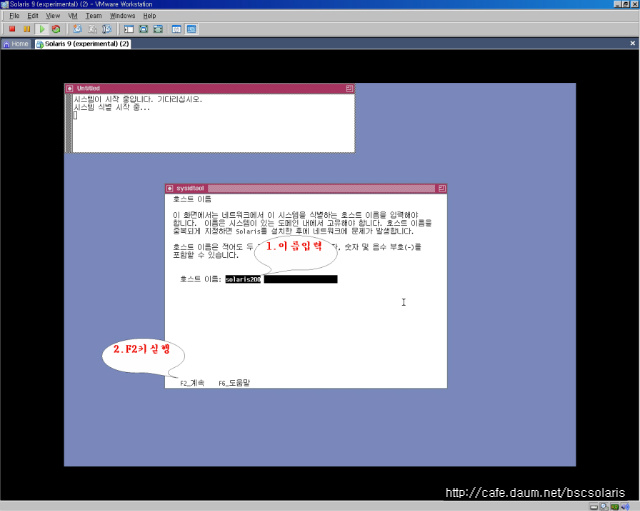The image size is (640, 511).
Task: Click the Reset virtual machine icon
Action: point(56,29)
